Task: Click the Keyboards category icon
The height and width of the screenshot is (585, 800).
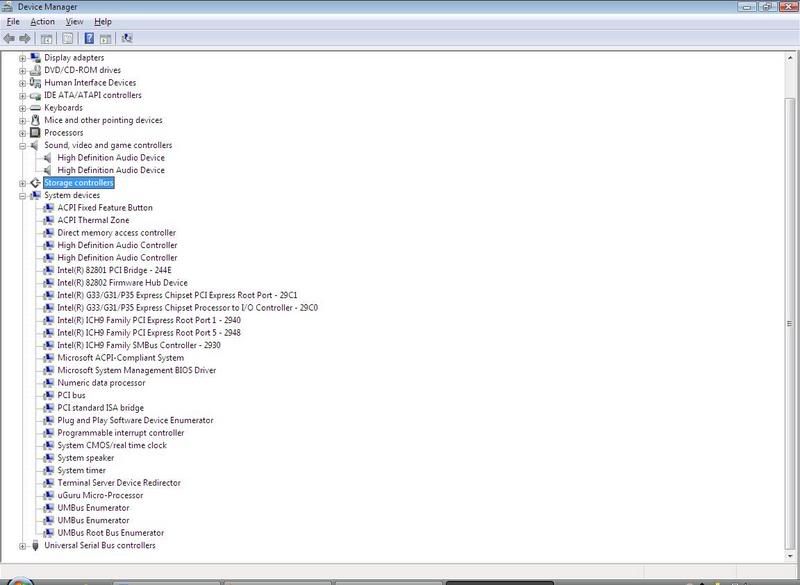Action: (x=35, y=108)
